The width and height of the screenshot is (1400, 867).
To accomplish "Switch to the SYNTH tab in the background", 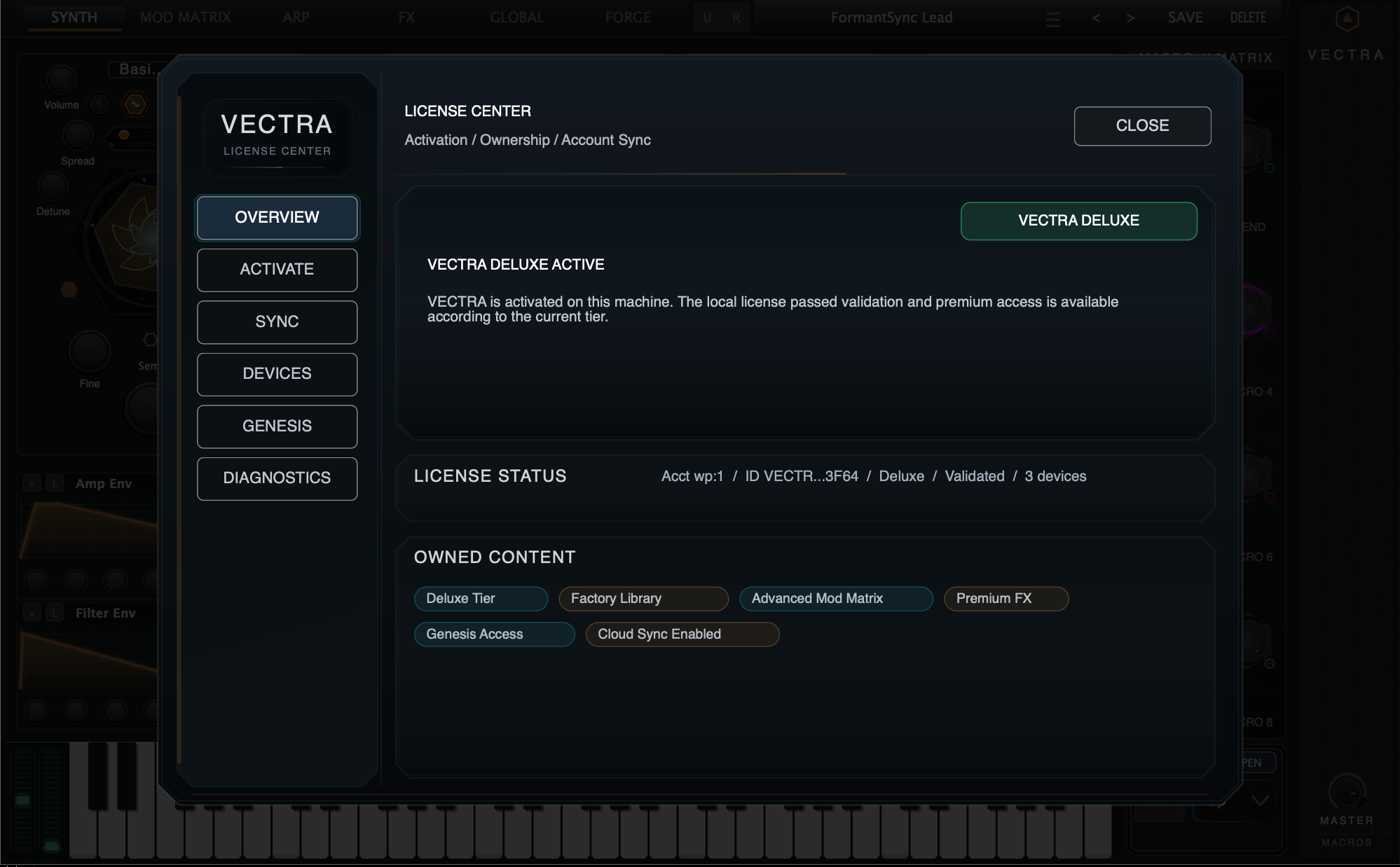I will point(74,18).
